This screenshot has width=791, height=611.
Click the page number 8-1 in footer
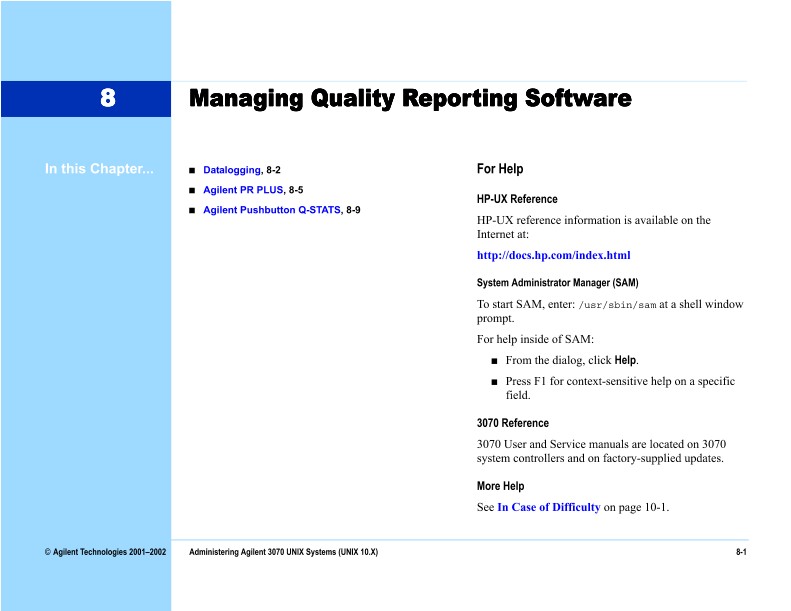coord(741,552)
